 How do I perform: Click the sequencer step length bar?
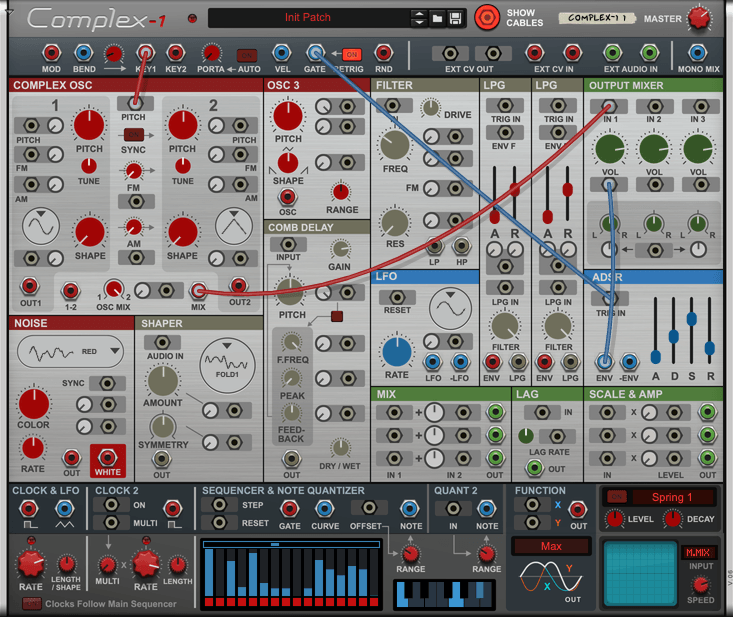tap(292, 544)
